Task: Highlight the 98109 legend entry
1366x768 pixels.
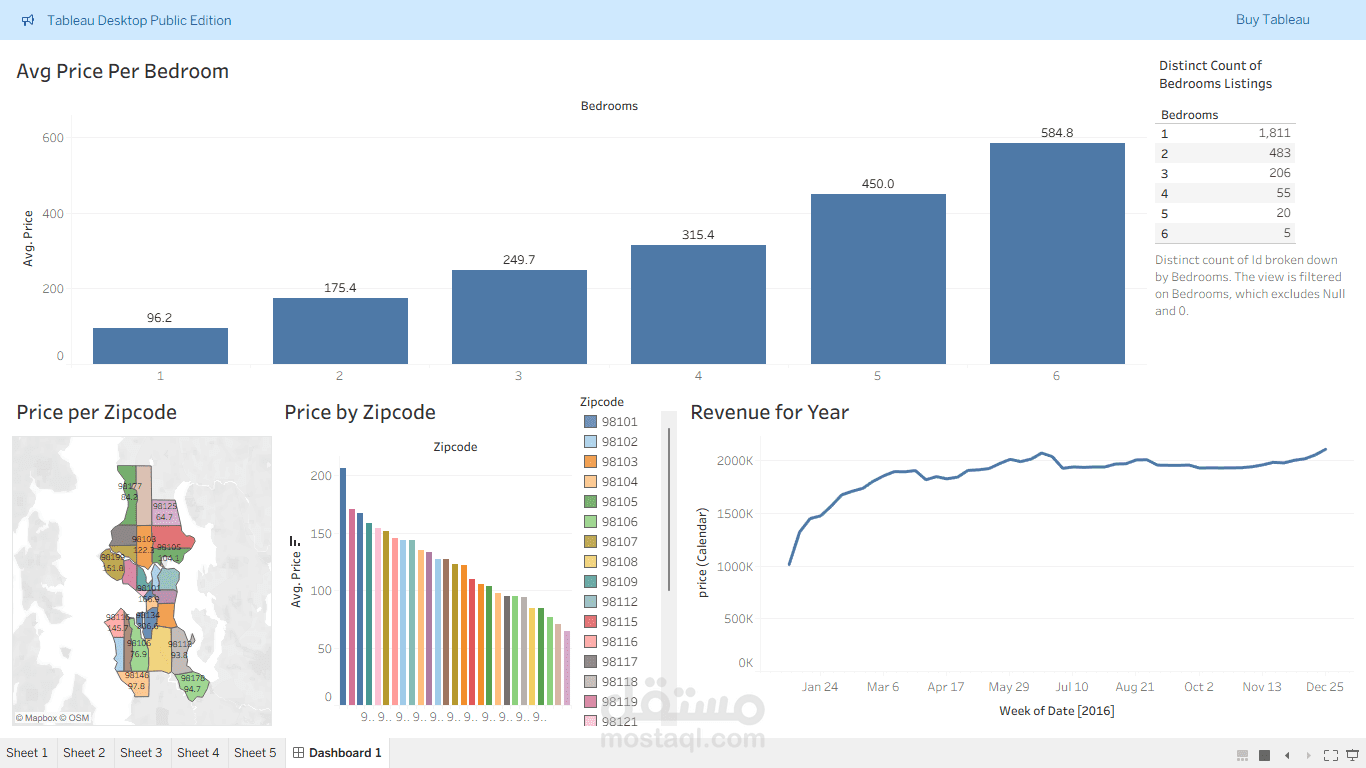Action: (611, 582)
